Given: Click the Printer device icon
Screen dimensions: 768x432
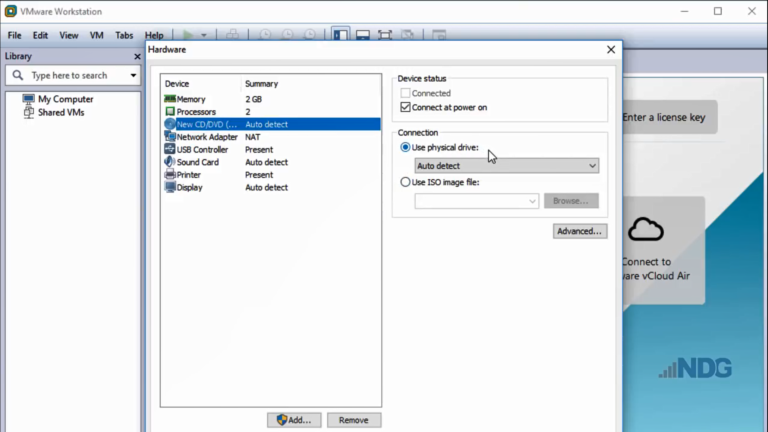Looking at the screenshot, I should pyautogui.click(x=170, y=175).
